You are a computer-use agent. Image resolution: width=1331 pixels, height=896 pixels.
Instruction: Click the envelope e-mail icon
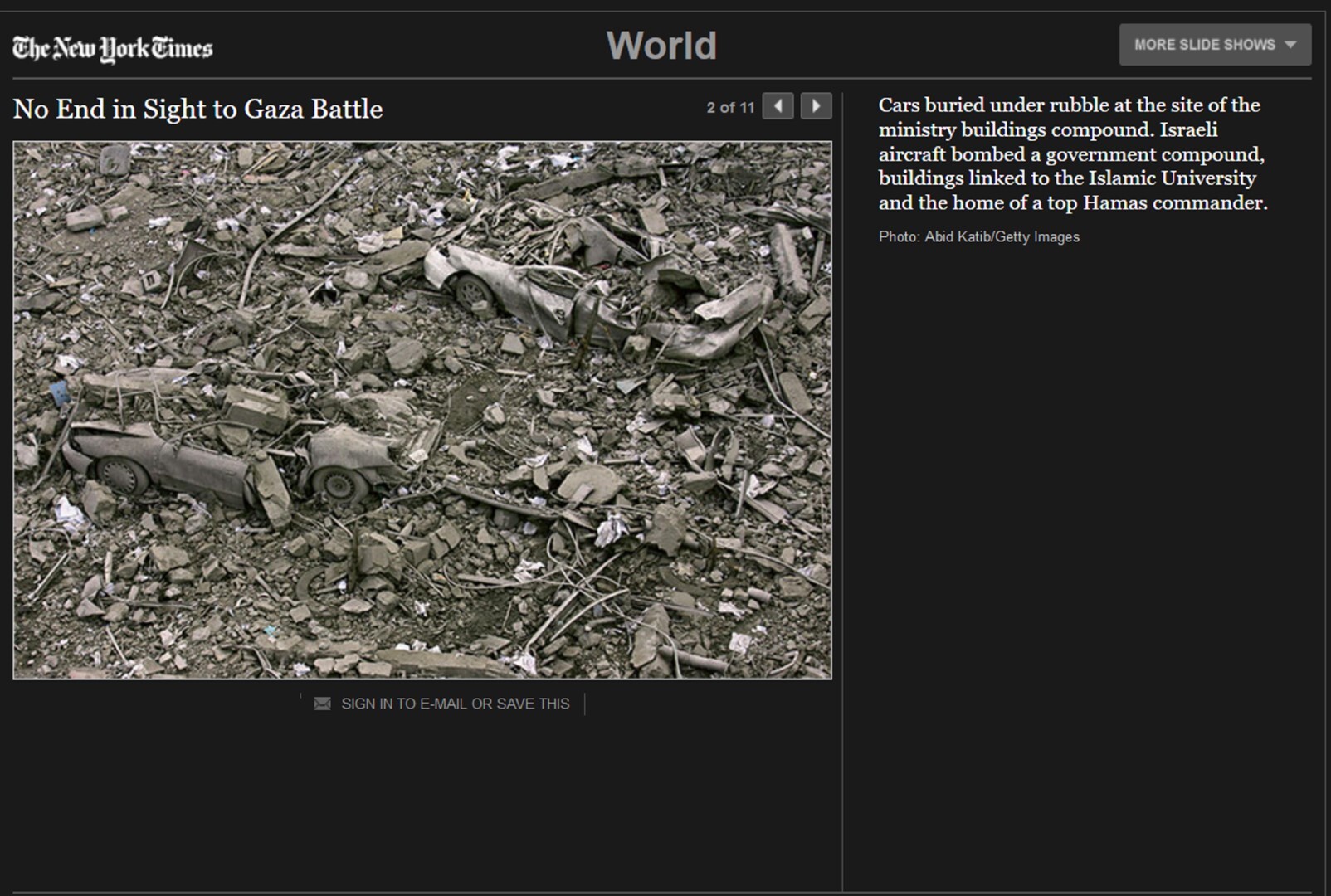pyautogui.click(x=323, y=704)
